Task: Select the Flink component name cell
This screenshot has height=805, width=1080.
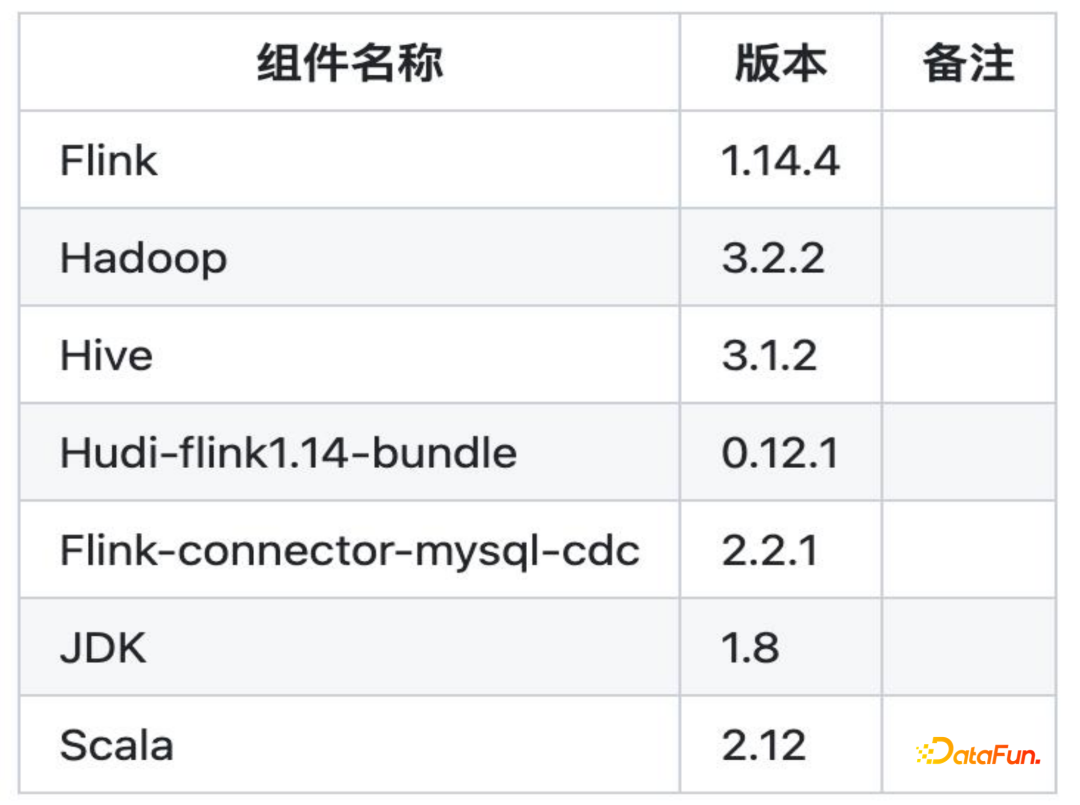Action: tap(109, 160)
